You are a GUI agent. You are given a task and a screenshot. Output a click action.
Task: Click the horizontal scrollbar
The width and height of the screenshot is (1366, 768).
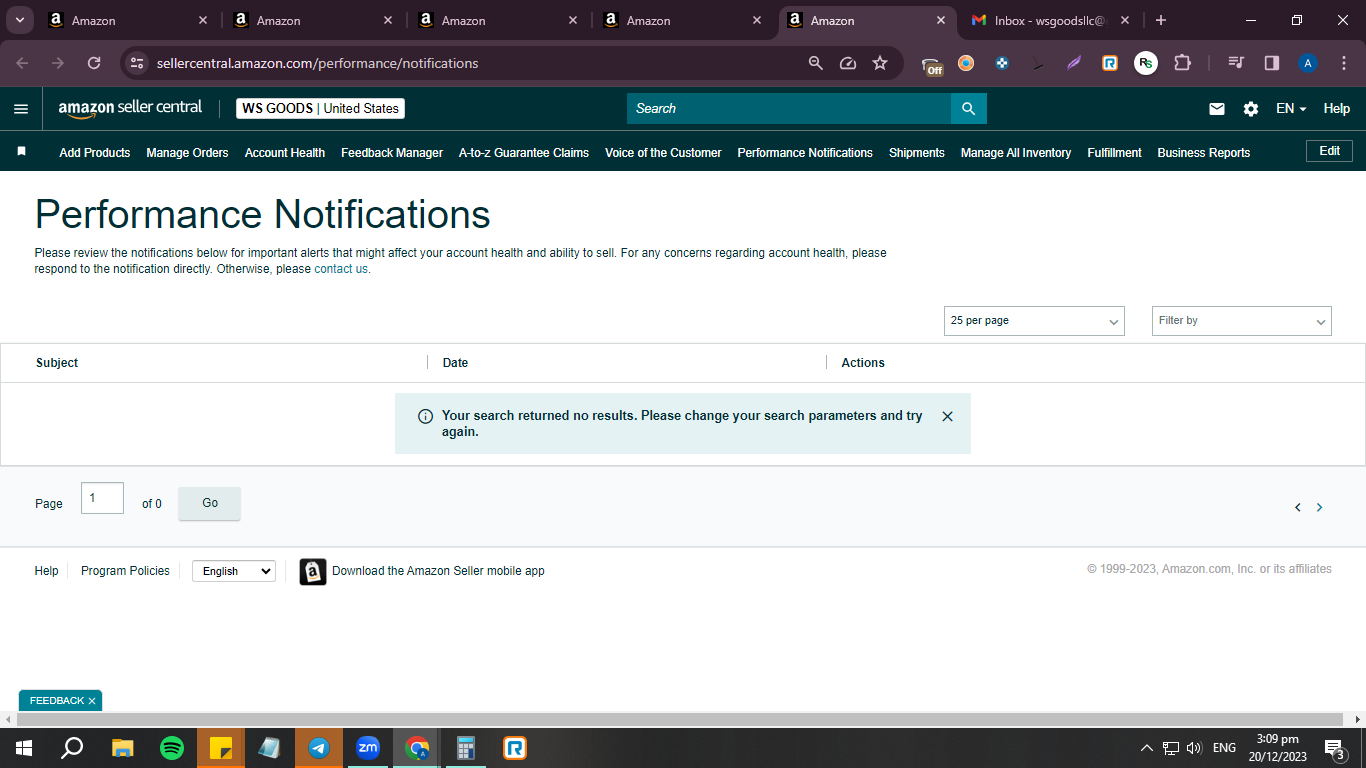pos(679,720)
